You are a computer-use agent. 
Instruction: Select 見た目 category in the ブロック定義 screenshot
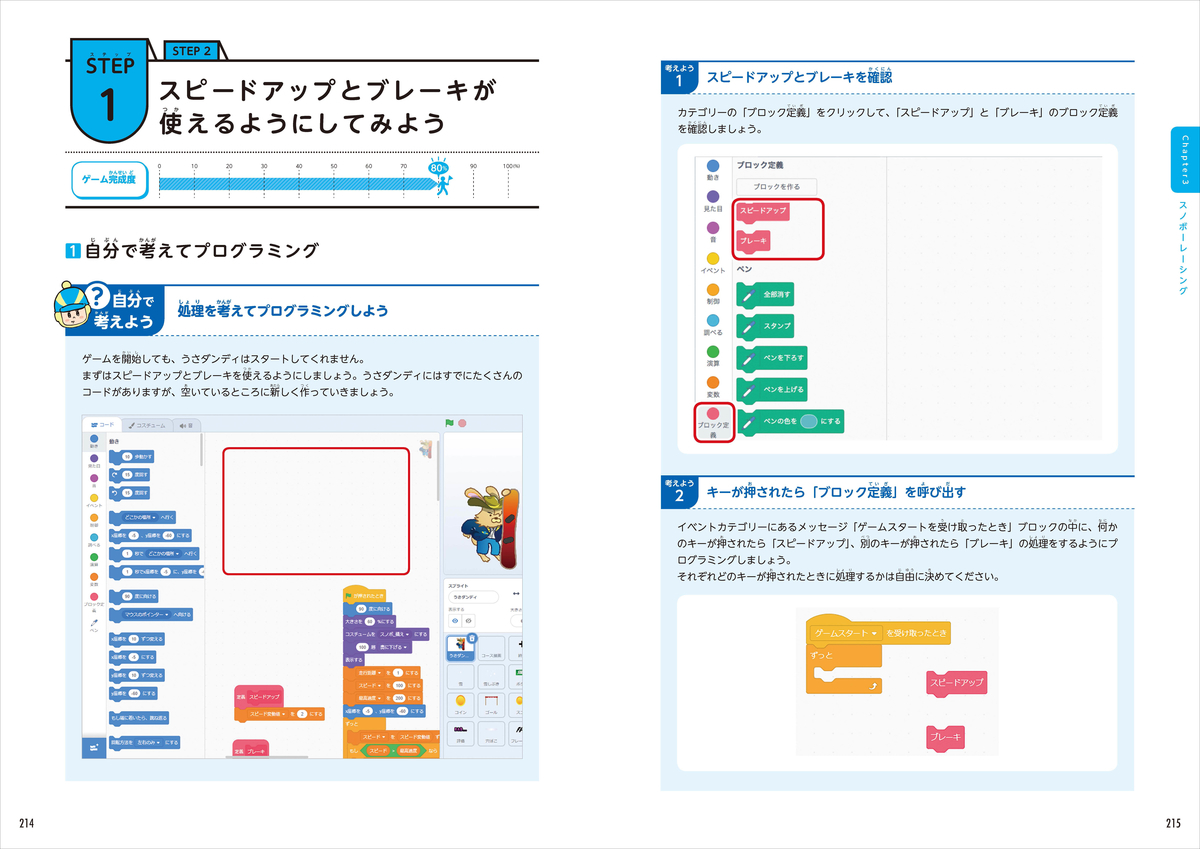[713, 204]
